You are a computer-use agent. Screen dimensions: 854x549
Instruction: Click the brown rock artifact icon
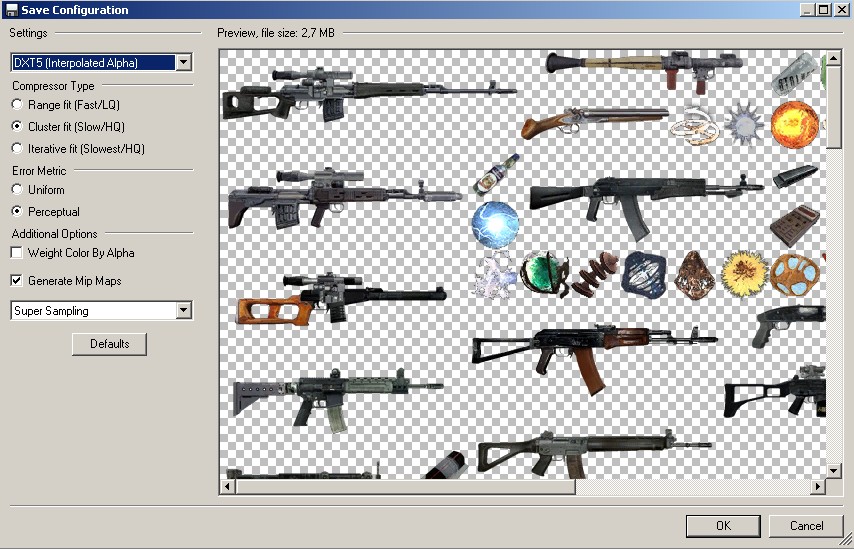pyautogui.click(x=694, y=275)
